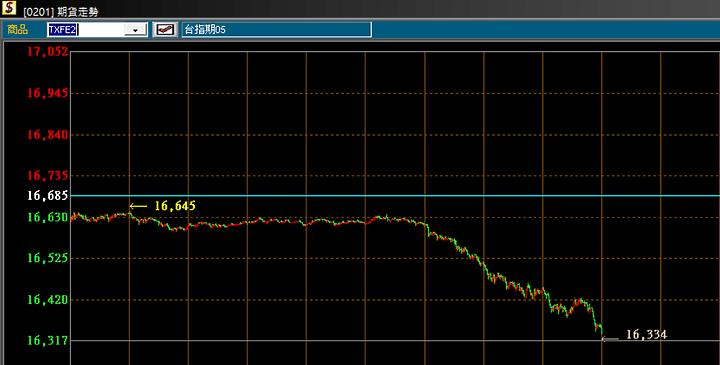Open the chart icon button beside product field
The height and width of the screenshot is (365, 720).
[165, 29]
